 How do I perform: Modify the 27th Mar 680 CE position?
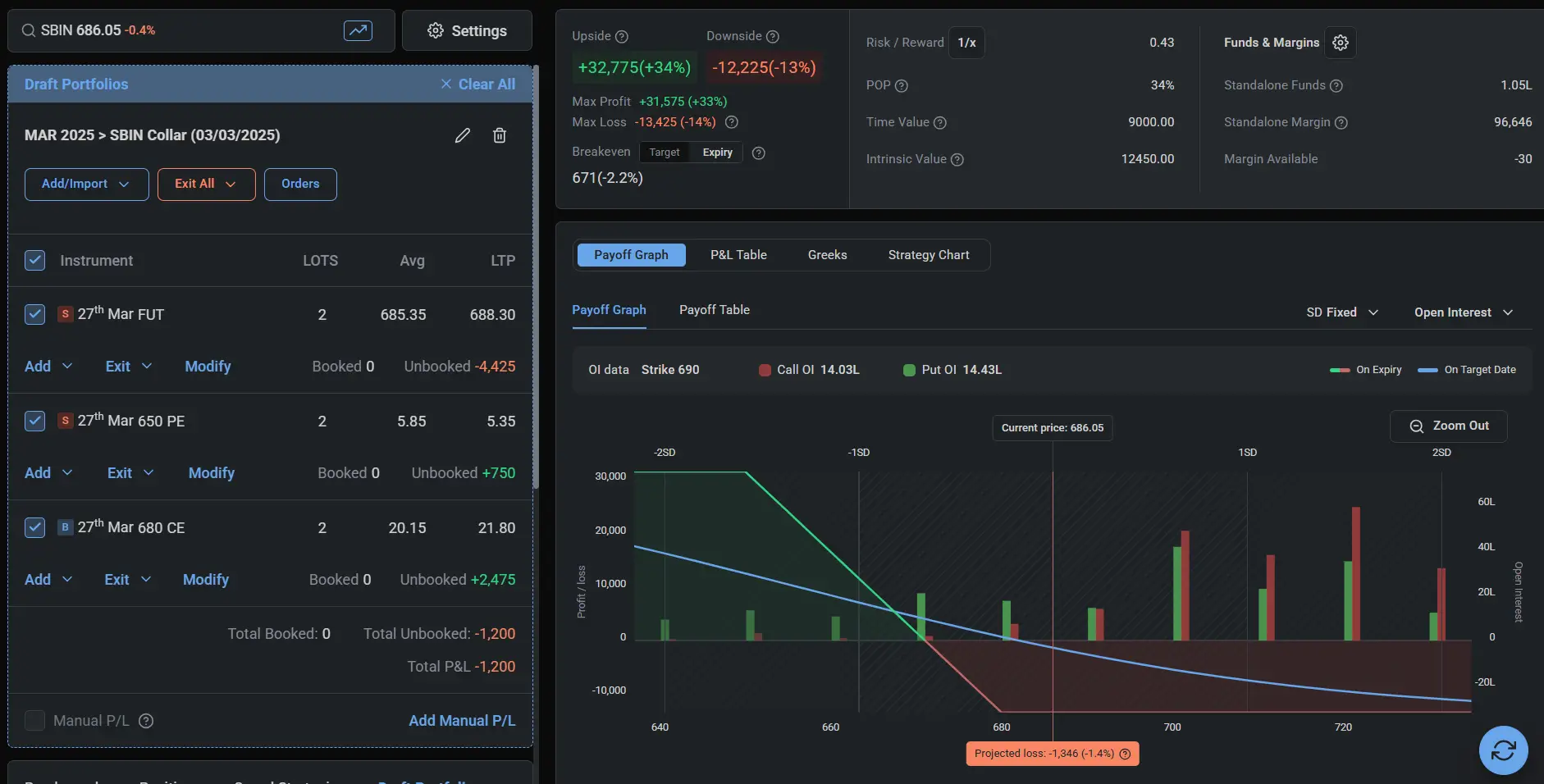(x=206, y=580)
